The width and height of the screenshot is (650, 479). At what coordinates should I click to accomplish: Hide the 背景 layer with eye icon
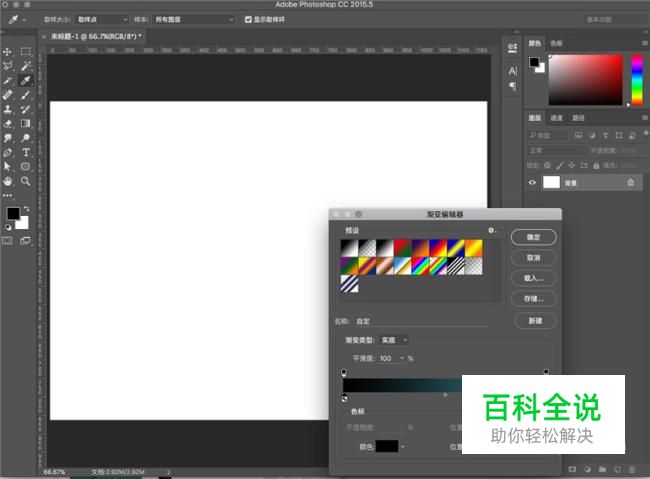click(532, 183)
